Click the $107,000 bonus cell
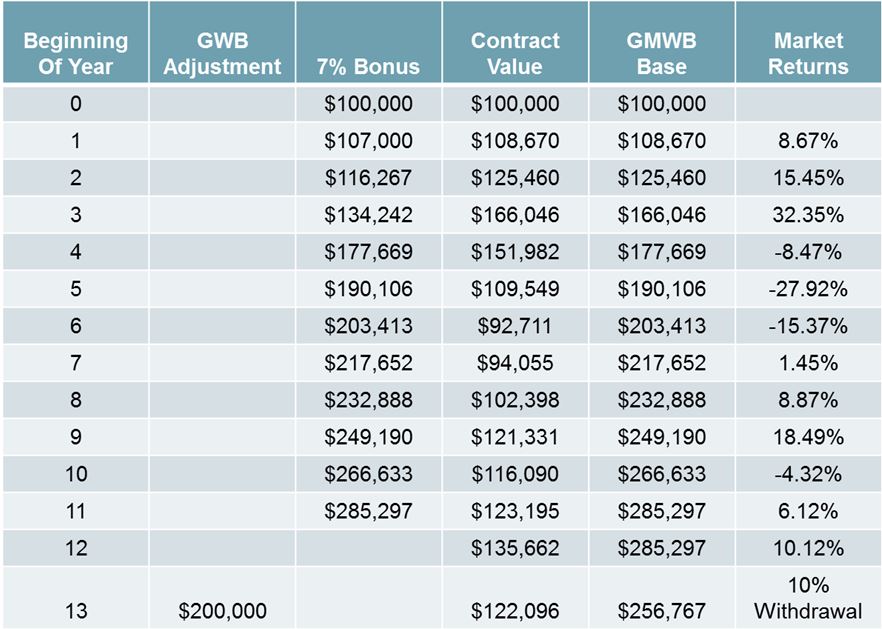The width and height of the screenshot is (882, 629). coord(369,141)
